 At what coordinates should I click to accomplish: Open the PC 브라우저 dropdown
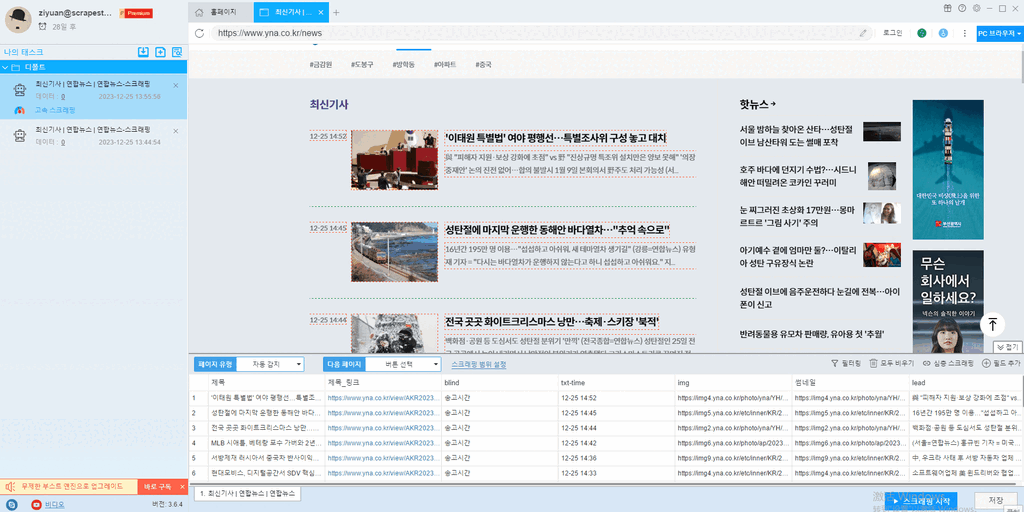click(x=1000, y=33)
